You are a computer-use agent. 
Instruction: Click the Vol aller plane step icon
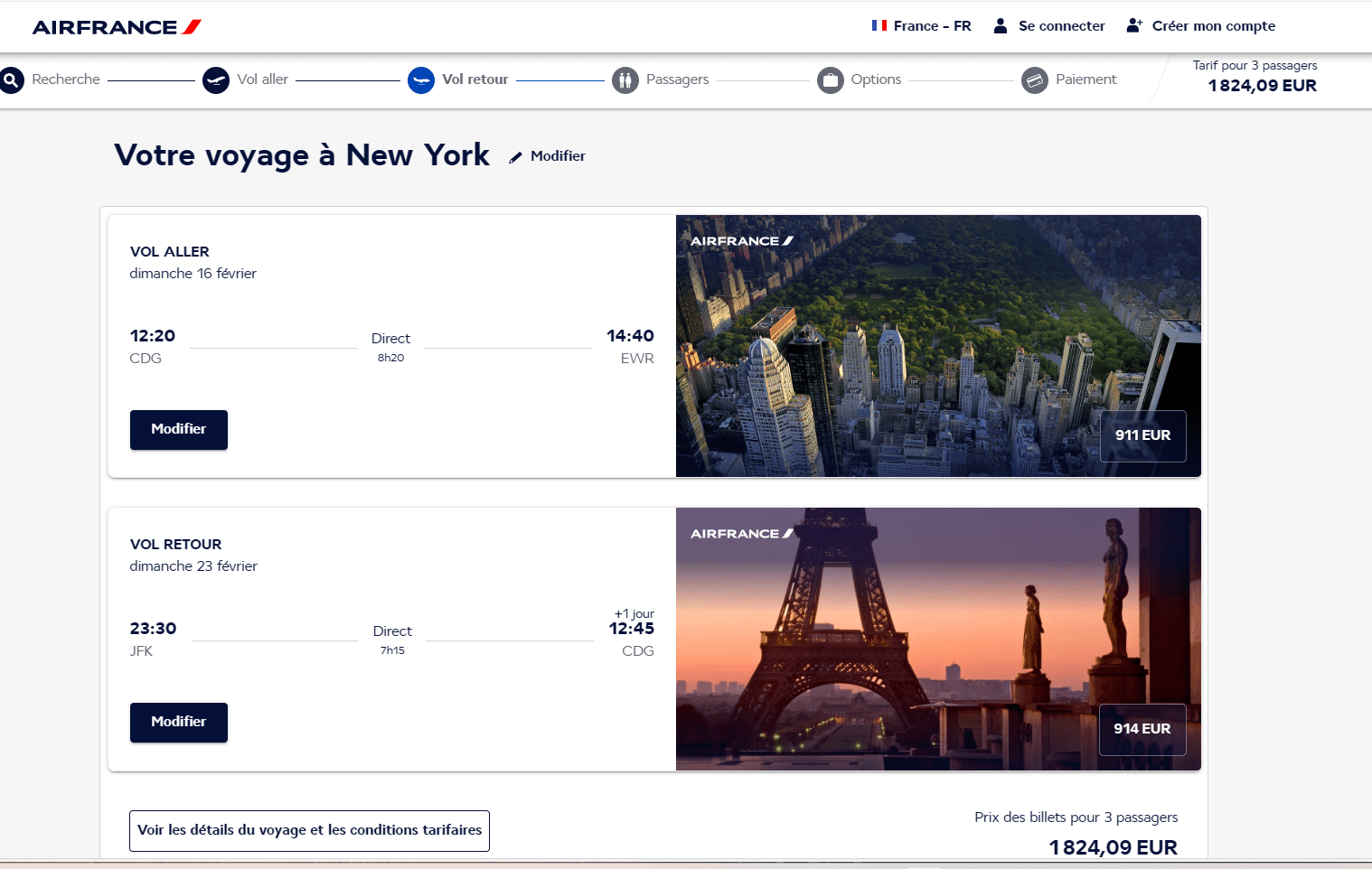216,79
